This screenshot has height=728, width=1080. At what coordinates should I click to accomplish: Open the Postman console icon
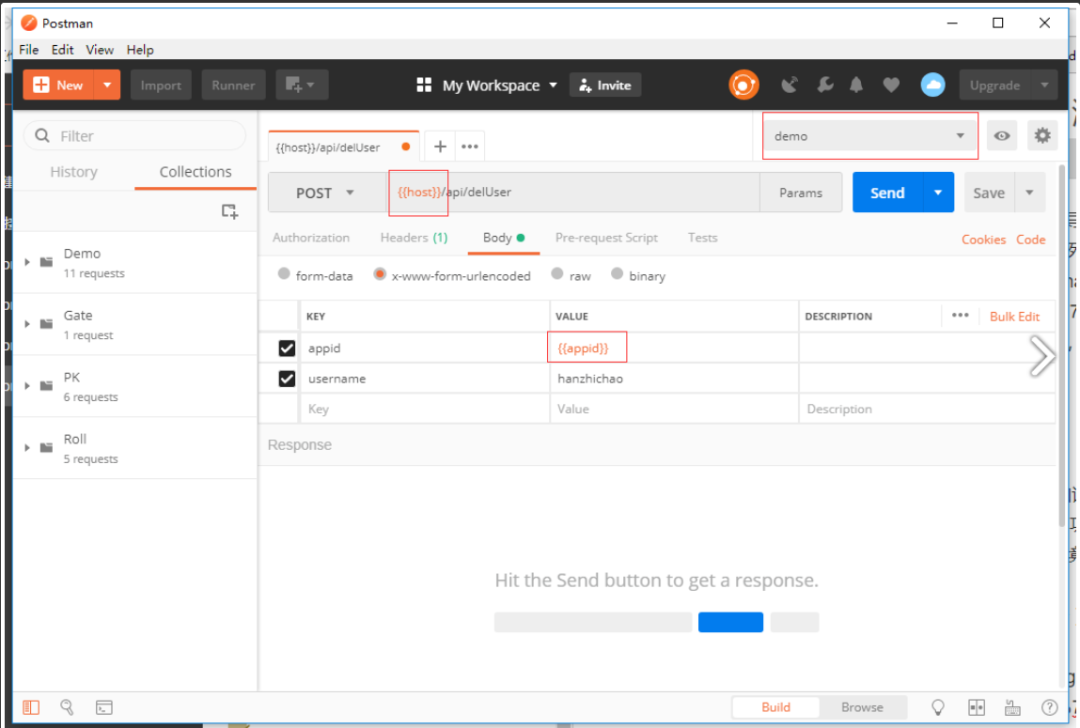point(104,707)
